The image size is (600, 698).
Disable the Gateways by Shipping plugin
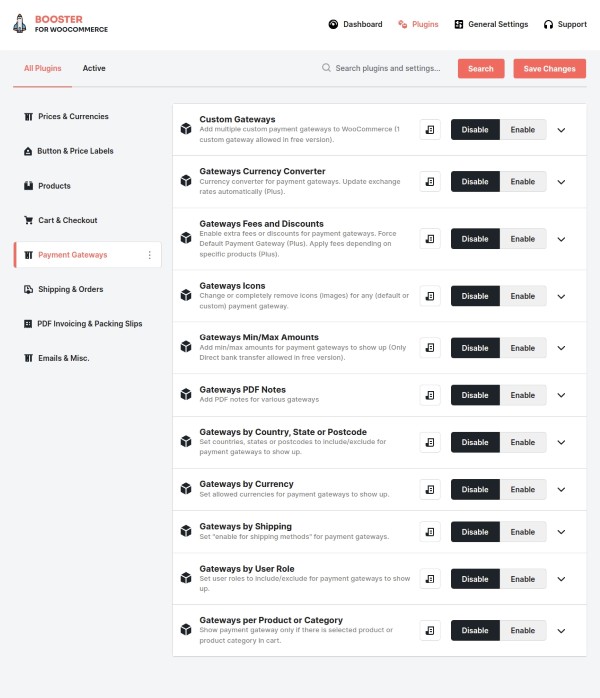tap(475, 532)
